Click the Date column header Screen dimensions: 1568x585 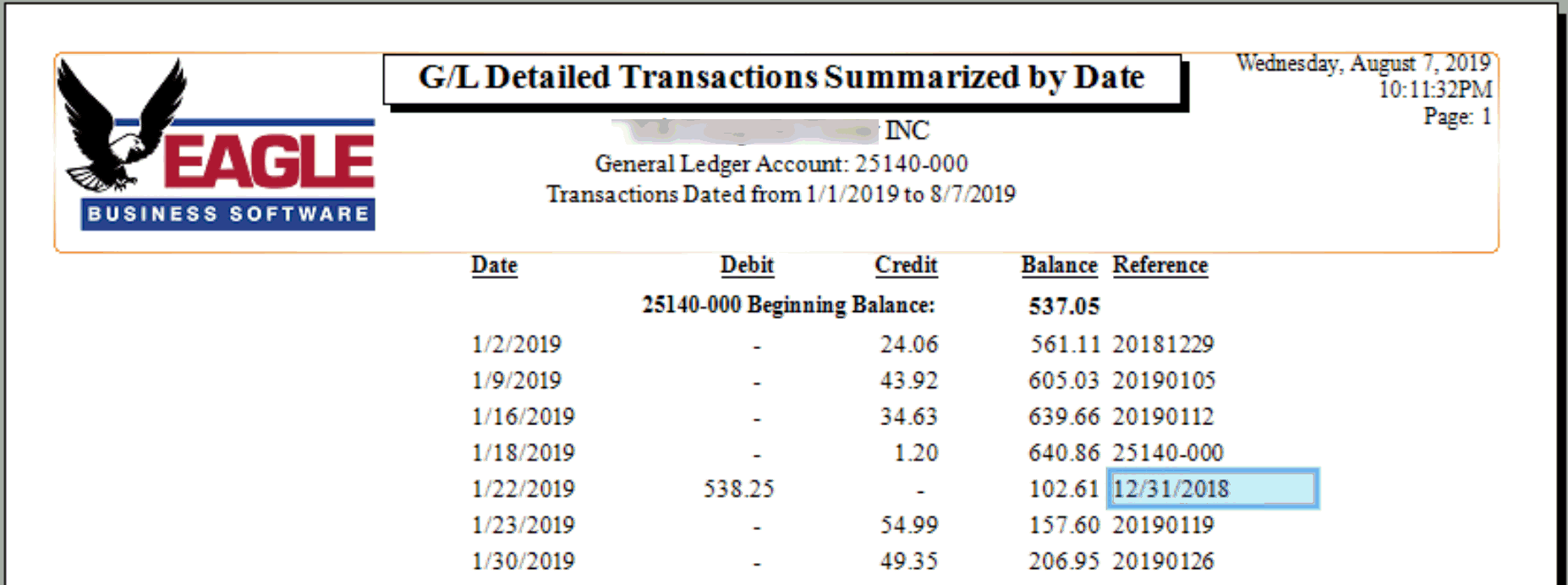(x=494, y=265)
